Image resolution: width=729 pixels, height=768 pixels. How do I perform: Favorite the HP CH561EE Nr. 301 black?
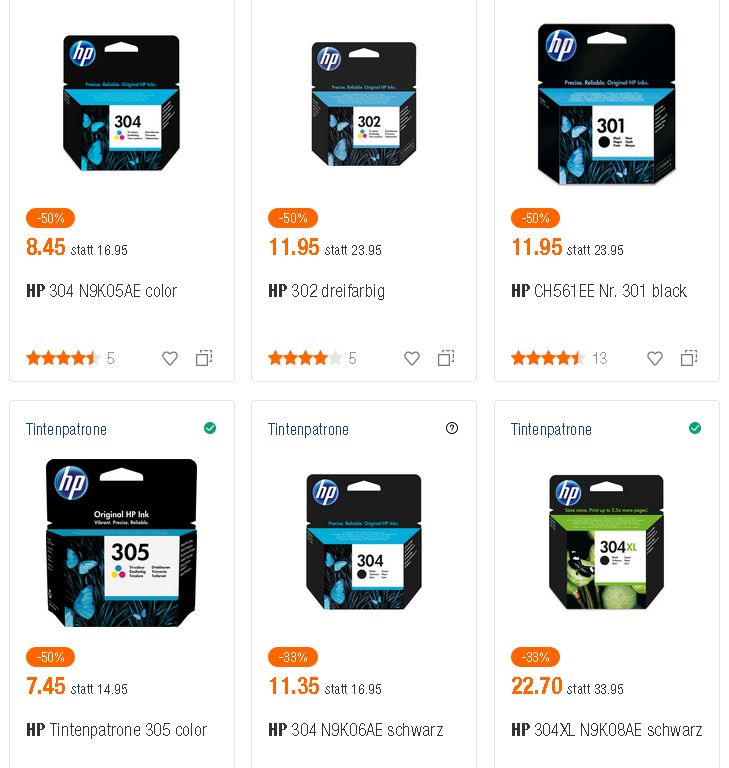click(655, 359)
